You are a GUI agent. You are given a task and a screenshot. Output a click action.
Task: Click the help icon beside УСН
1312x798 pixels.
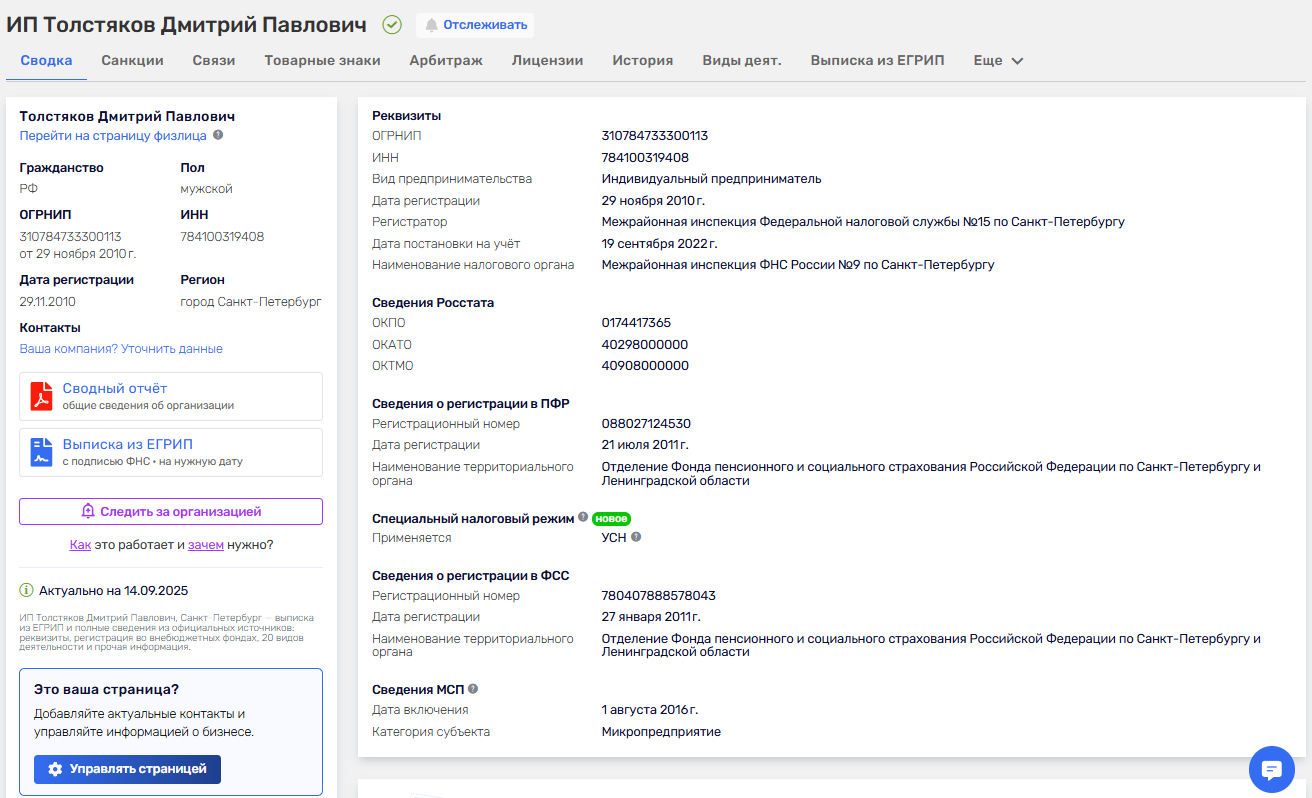click(x=636, y=537)
